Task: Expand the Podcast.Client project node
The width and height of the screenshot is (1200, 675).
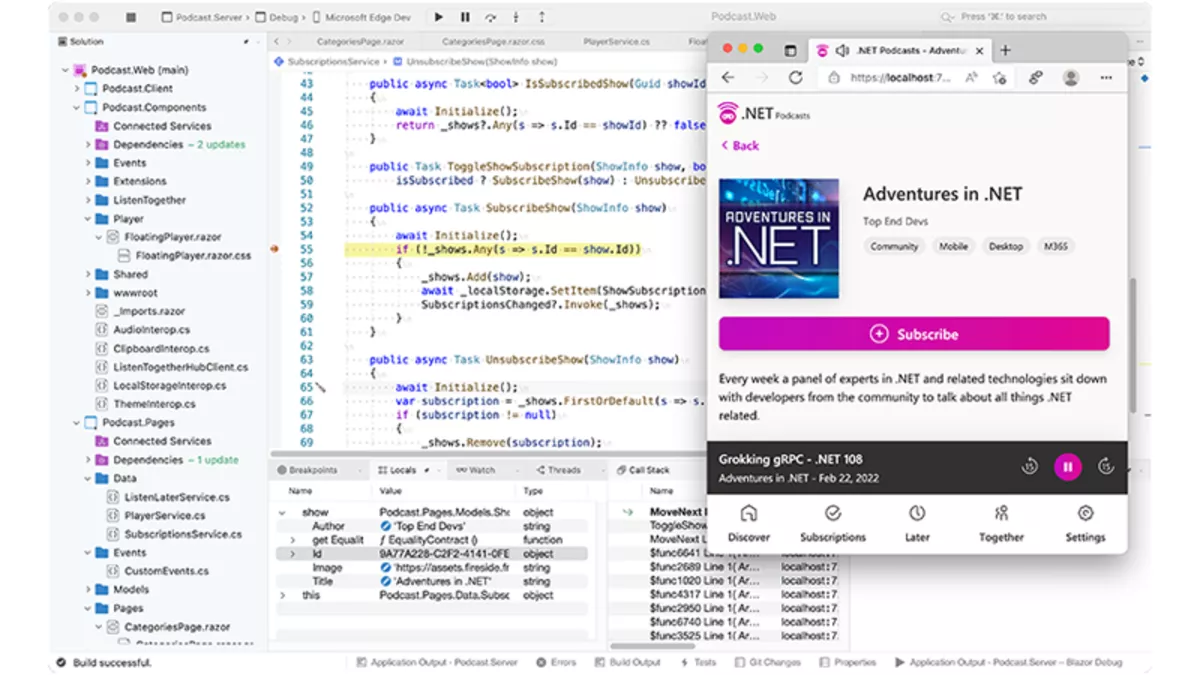Action: [x=77, y=88]
